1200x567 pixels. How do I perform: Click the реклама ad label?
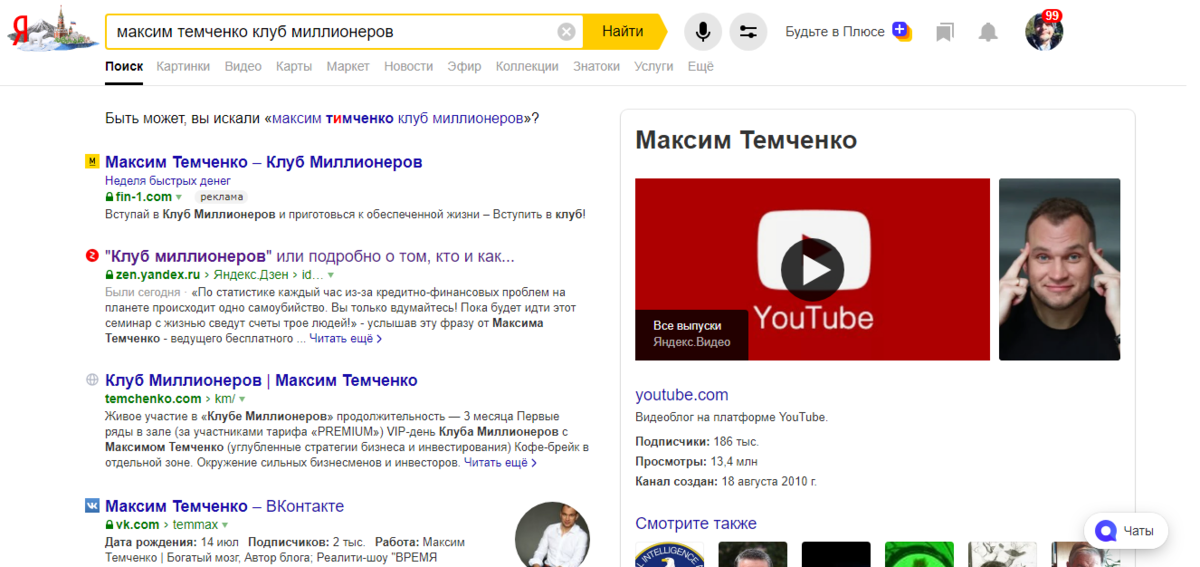tap(221, 197)
